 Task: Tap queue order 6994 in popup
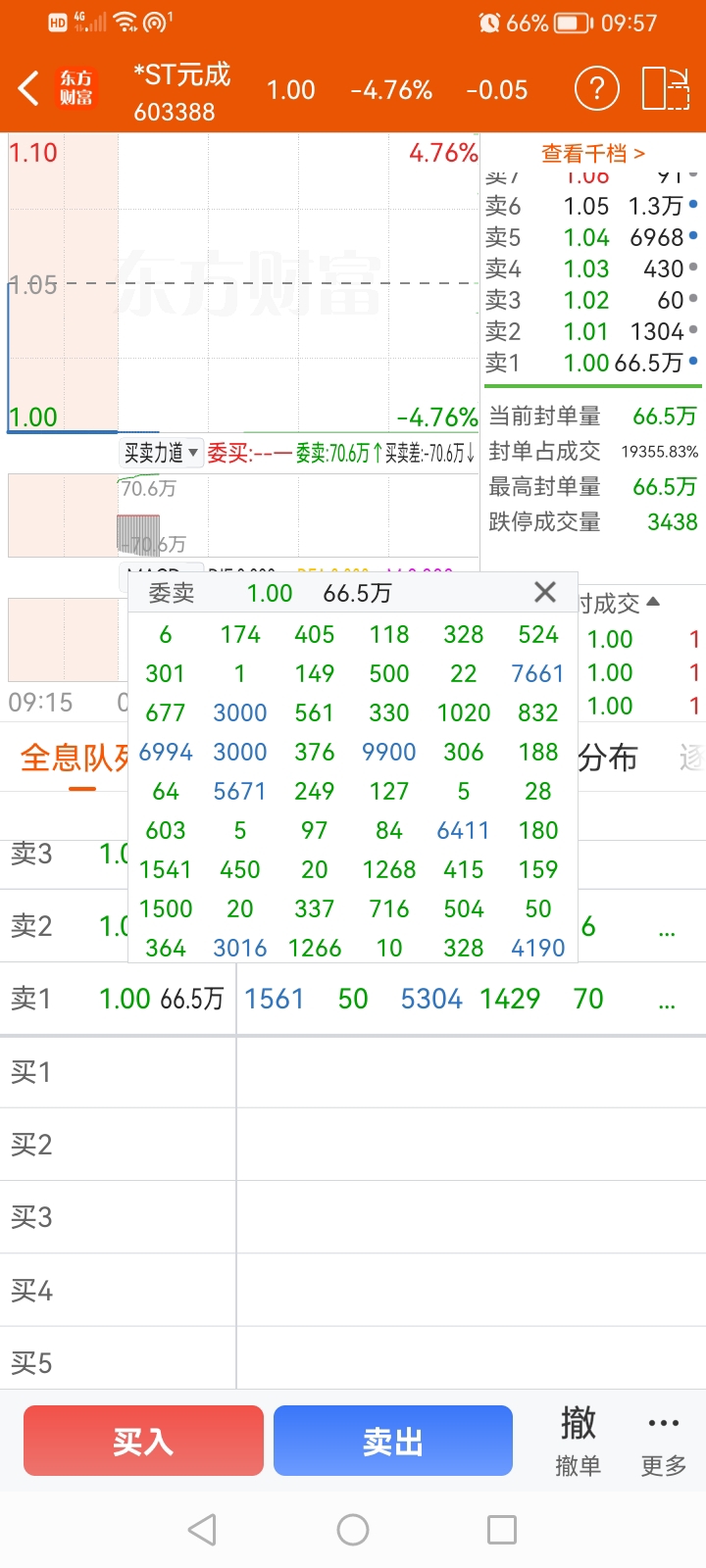[166, 752]
